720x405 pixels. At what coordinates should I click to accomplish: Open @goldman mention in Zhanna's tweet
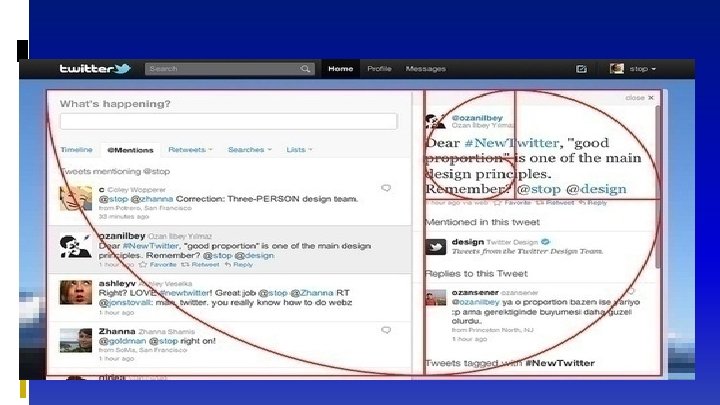(122, 341)
